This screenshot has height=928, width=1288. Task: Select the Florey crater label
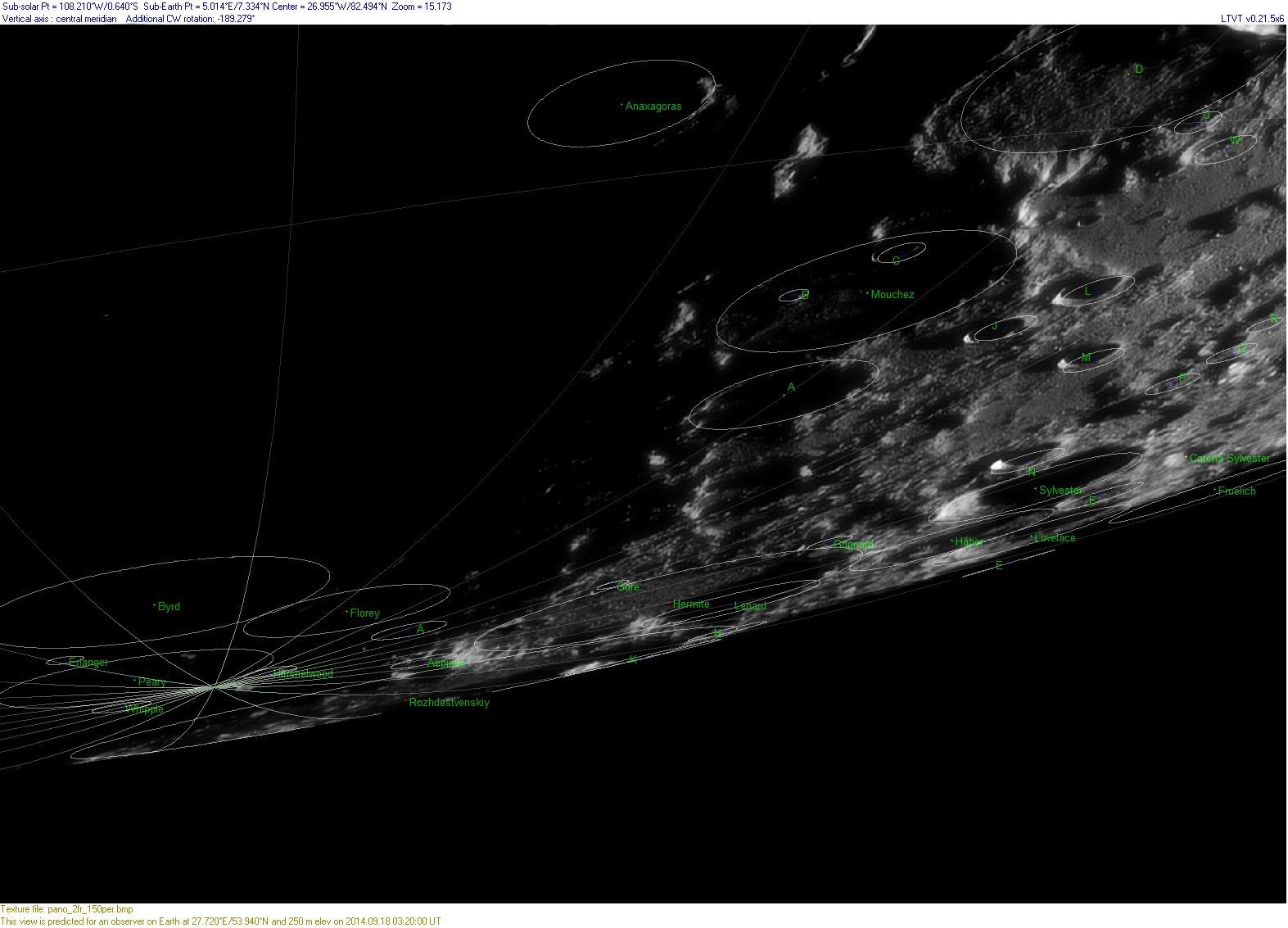(364, 613)
